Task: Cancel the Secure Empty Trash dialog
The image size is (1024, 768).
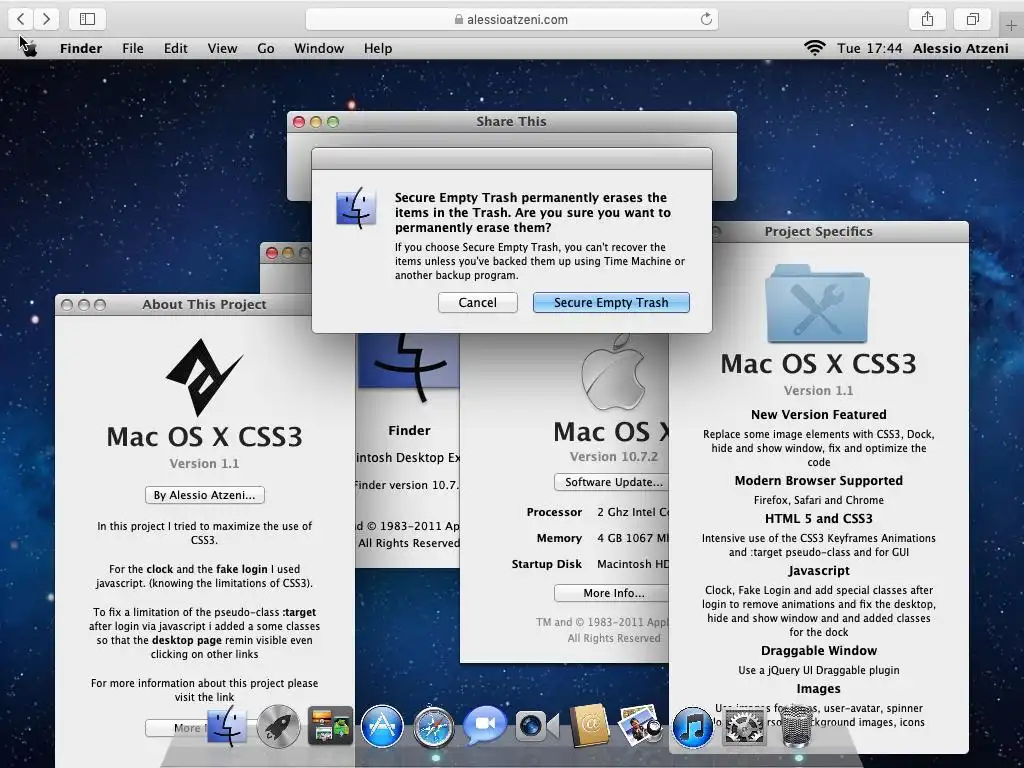Action: pyautogui.click(x=477, y=302)
